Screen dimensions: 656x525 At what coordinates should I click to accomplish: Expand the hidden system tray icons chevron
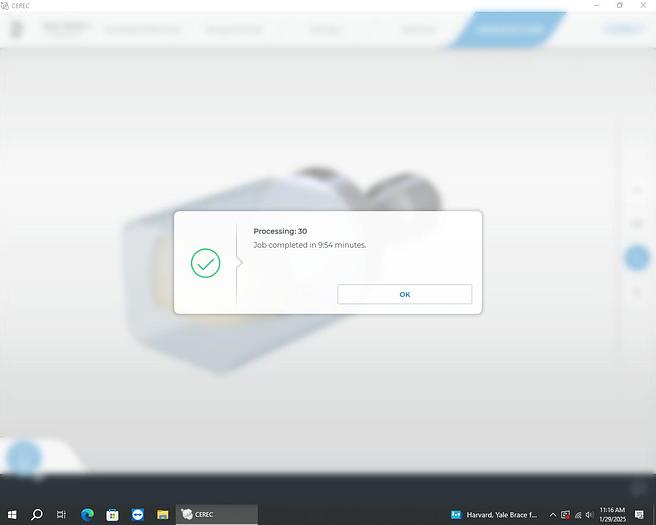[x=553, y=514]
